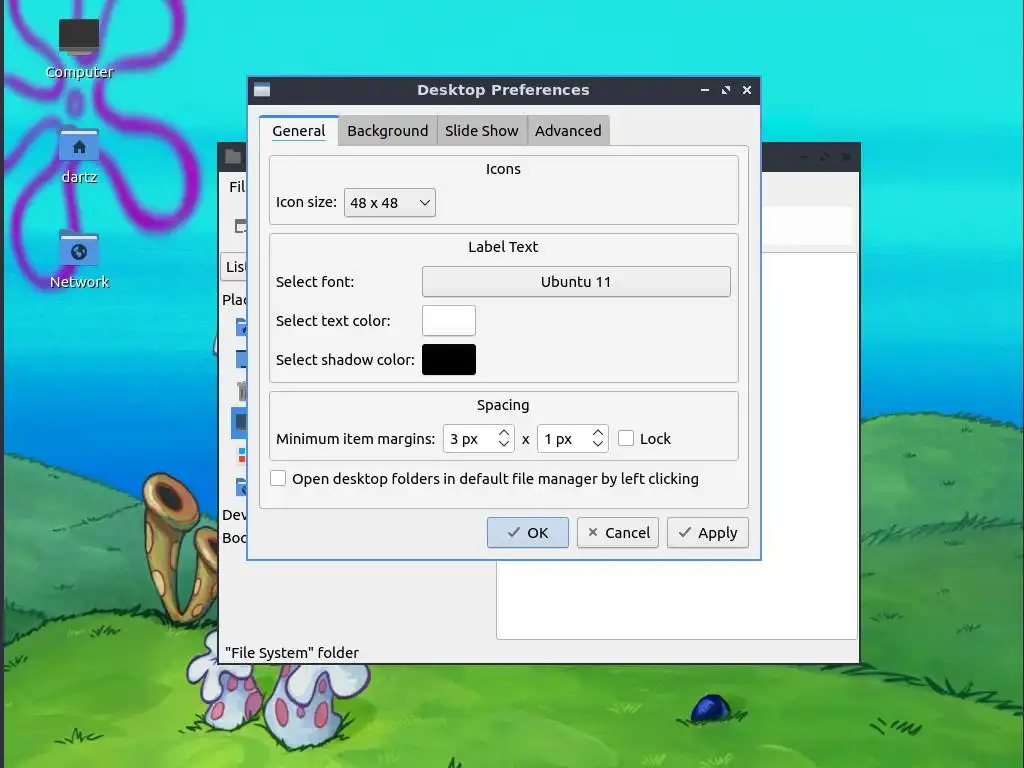
Task: Close the Desktop Preferences dialog
Action: click(747, 90)
